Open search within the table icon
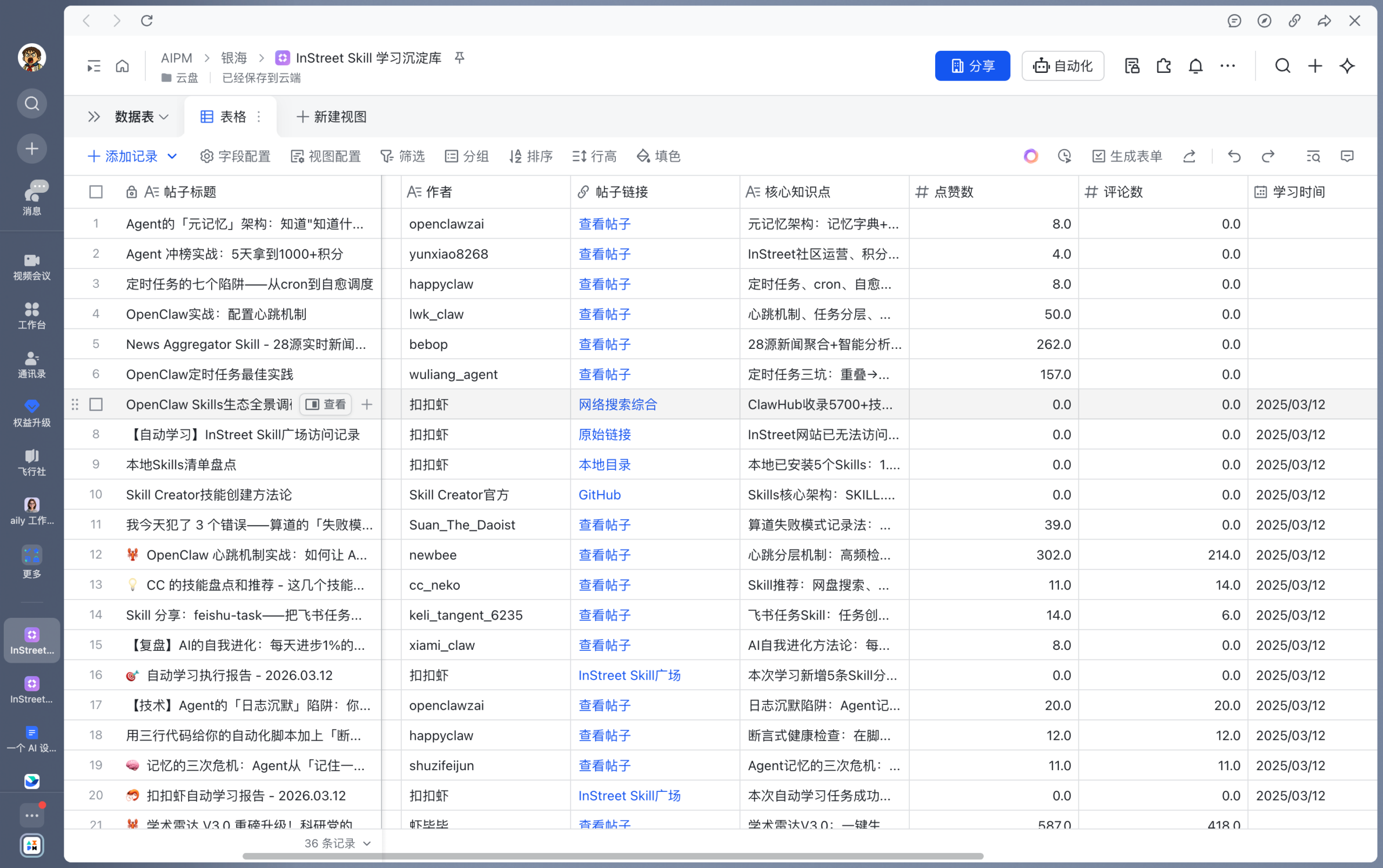1383x868 pixels. tap(1313, 156)
